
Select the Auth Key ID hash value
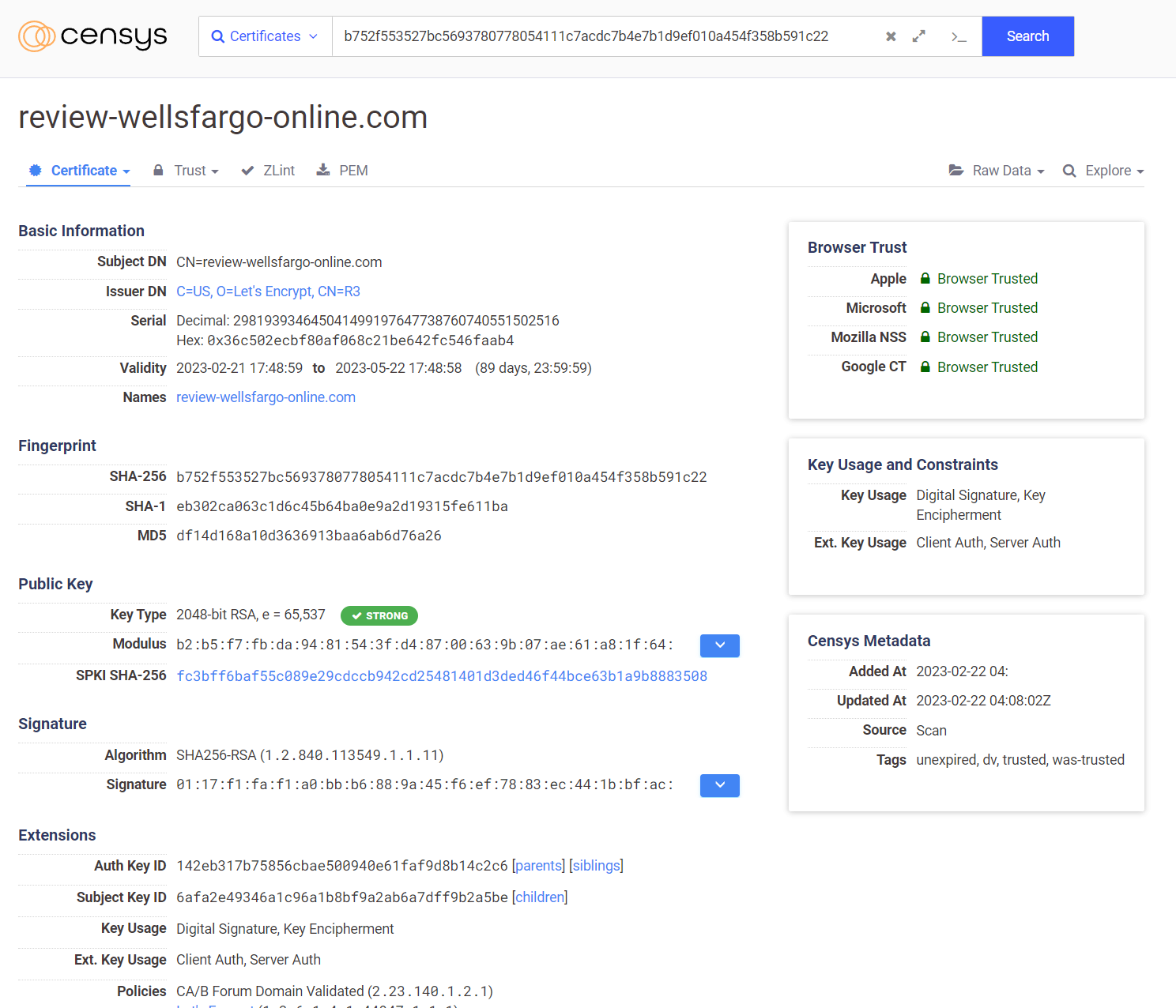tap(342, 866)
